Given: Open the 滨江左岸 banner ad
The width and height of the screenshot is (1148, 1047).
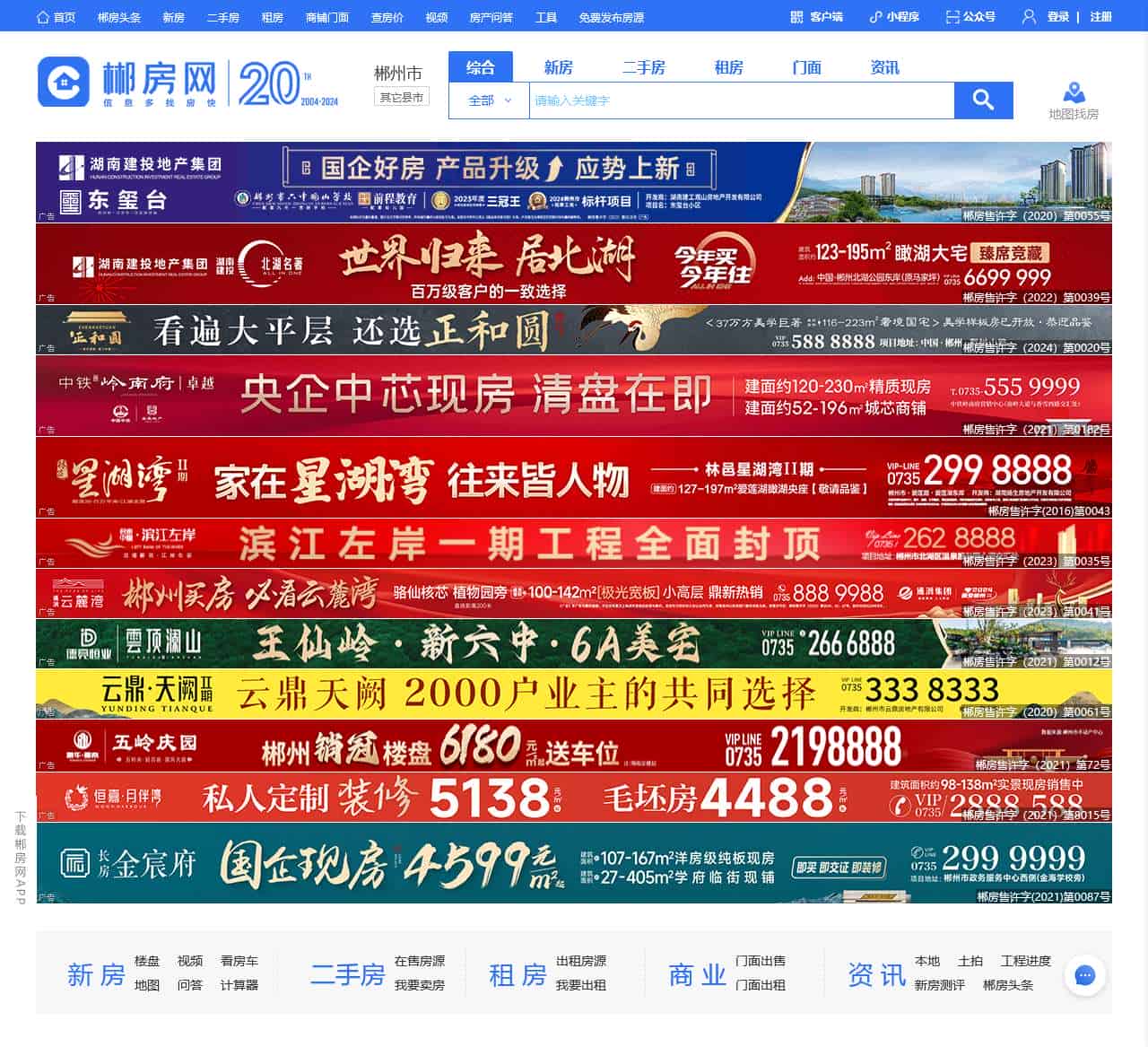Looking at the screenshot, I should (x=574, y=543).
